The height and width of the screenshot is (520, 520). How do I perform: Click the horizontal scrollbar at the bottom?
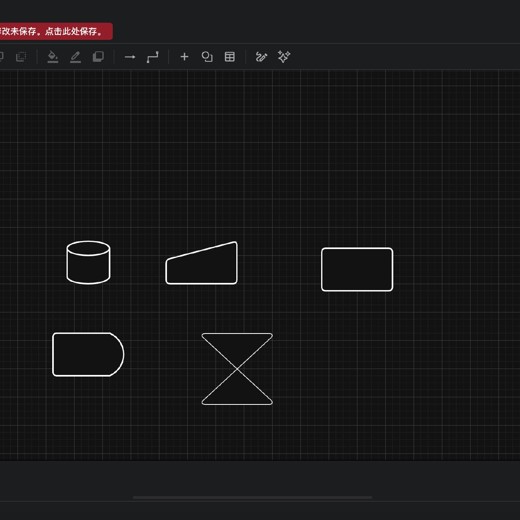coord(252,497)
